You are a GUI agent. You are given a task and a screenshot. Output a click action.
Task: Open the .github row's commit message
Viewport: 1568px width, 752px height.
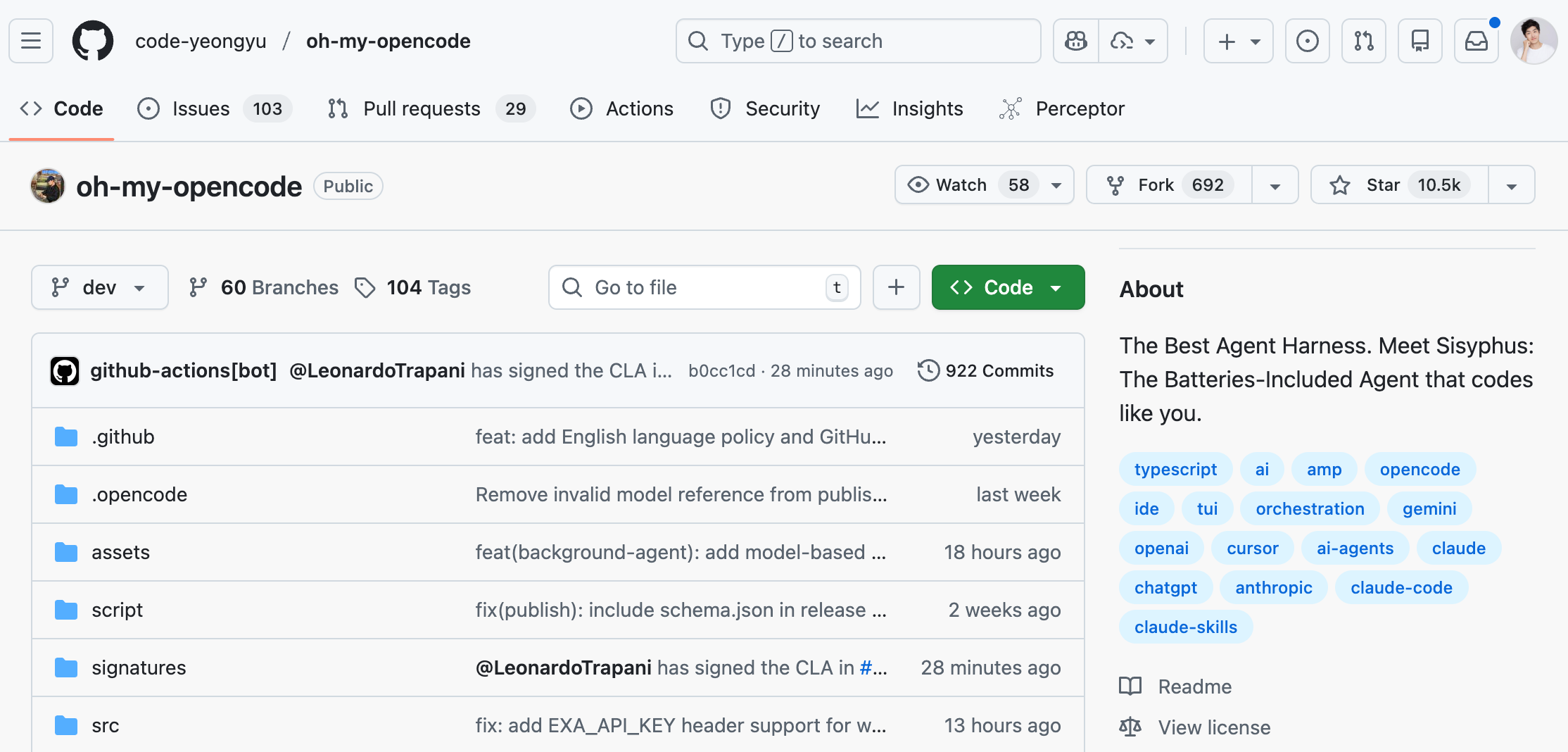pos(681,437)
